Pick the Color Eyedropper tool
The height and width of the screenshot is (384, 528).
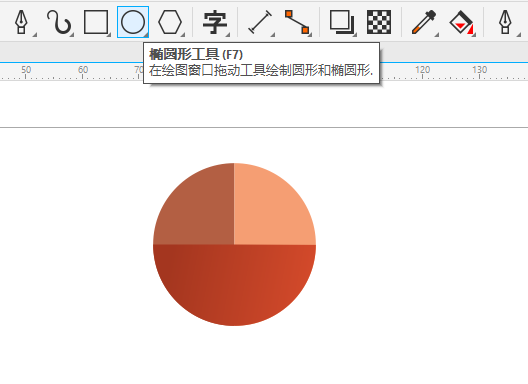pyautogui.click(x=424, y=22)
